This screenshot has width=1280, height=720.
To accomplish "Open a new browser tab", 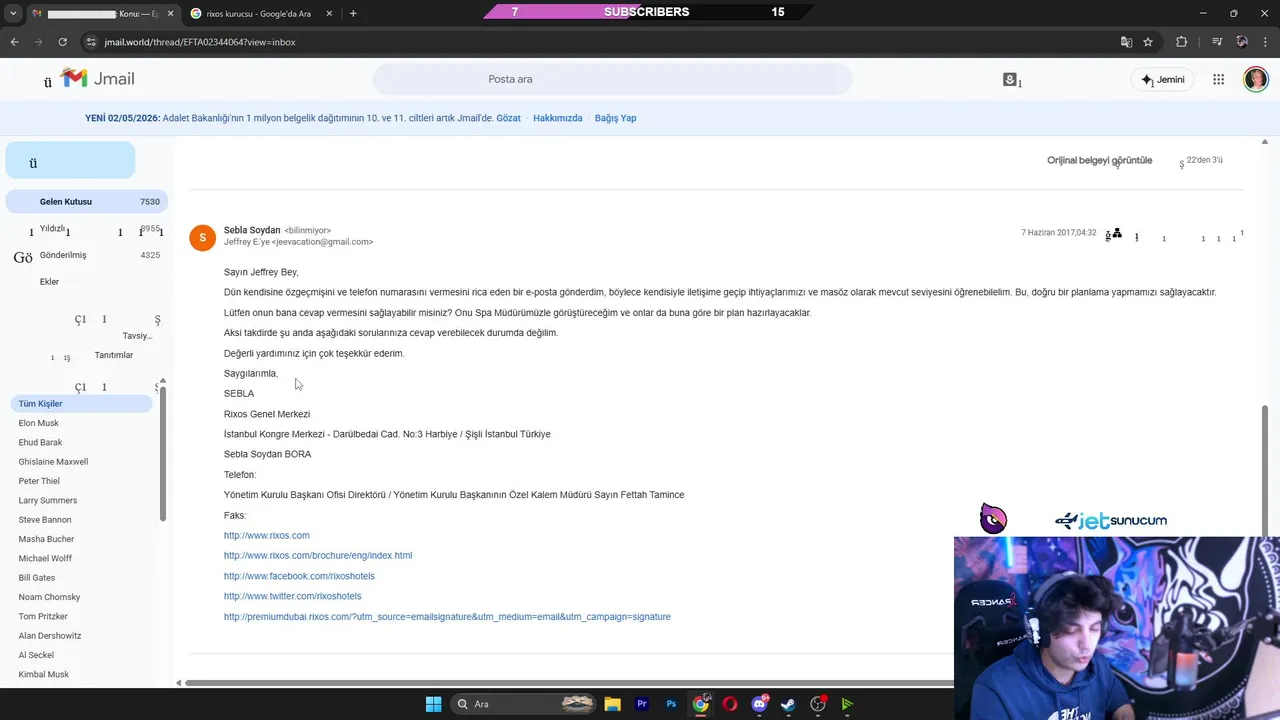I will point(353,13).
